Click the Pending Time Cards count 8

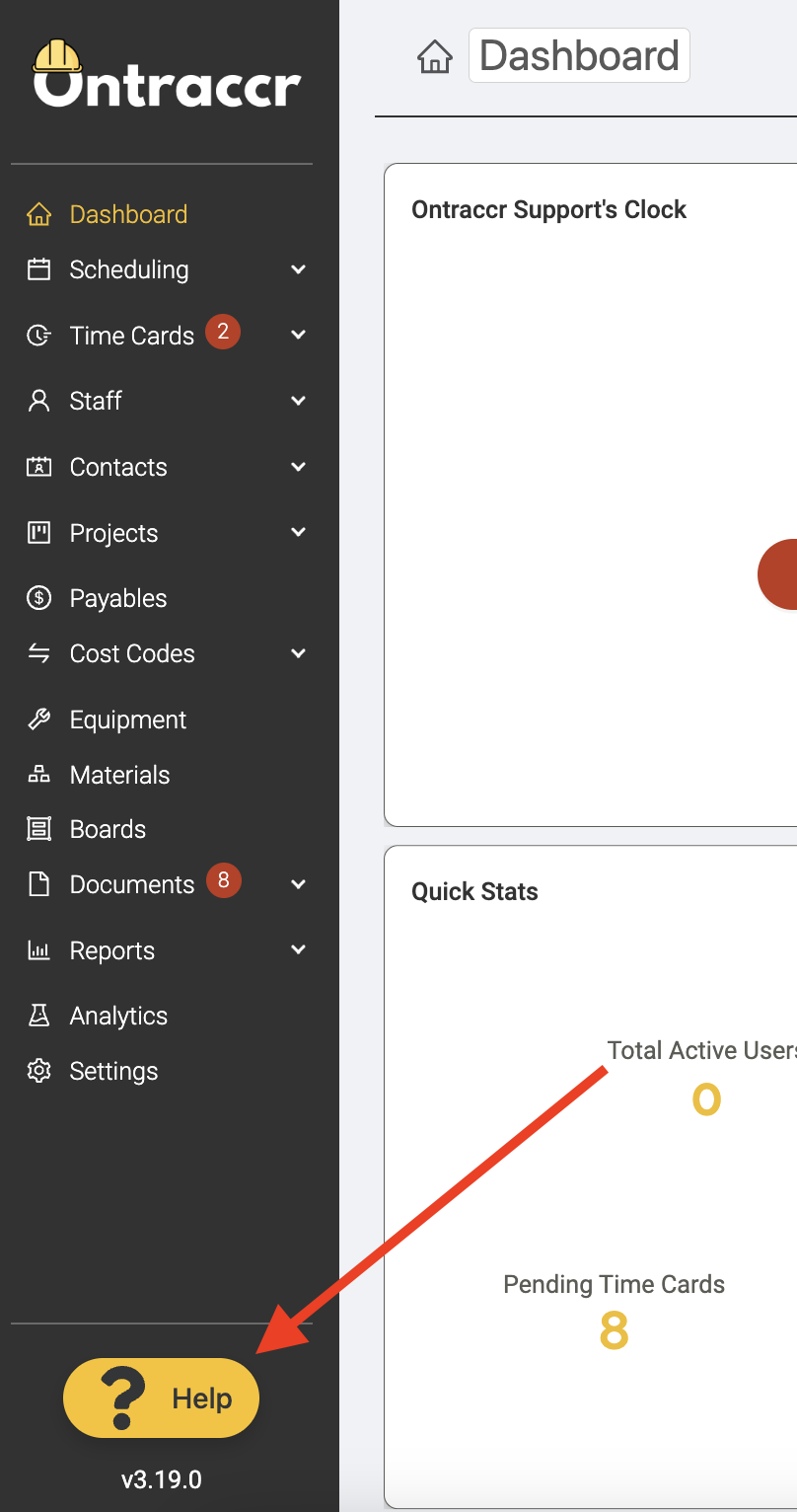(x=614, y=1332)
